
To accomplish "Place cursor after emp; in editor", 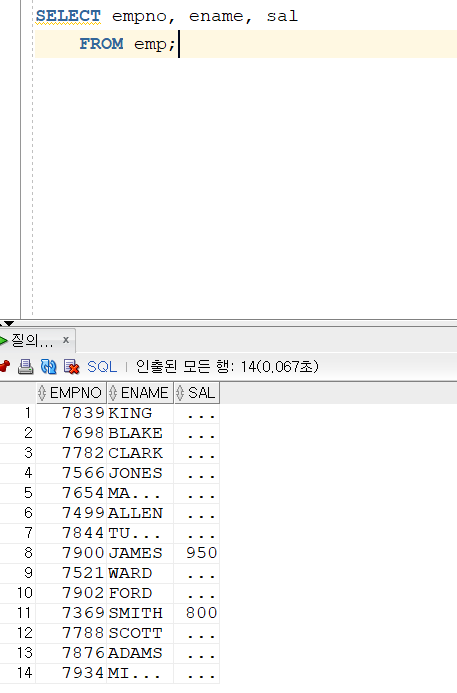I will [178, 44].
